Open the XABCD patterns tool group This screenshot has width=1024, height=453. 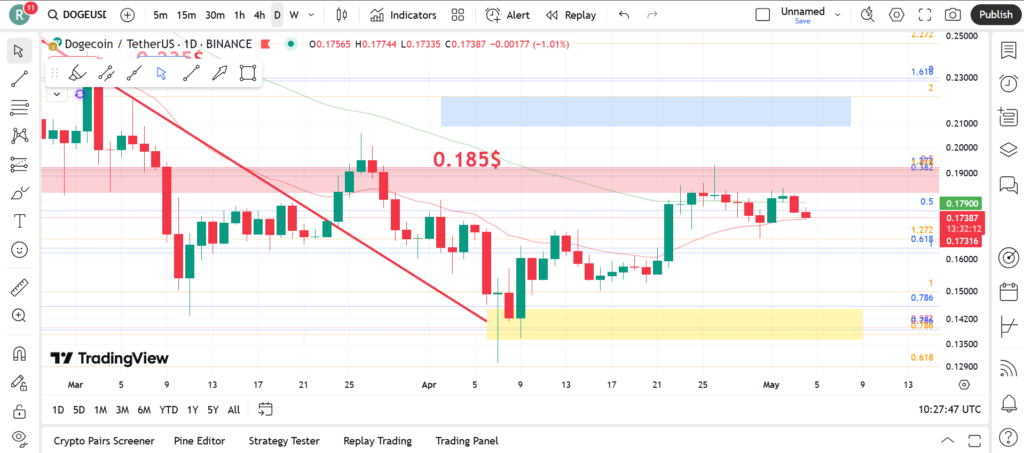[x=20, y=136]
